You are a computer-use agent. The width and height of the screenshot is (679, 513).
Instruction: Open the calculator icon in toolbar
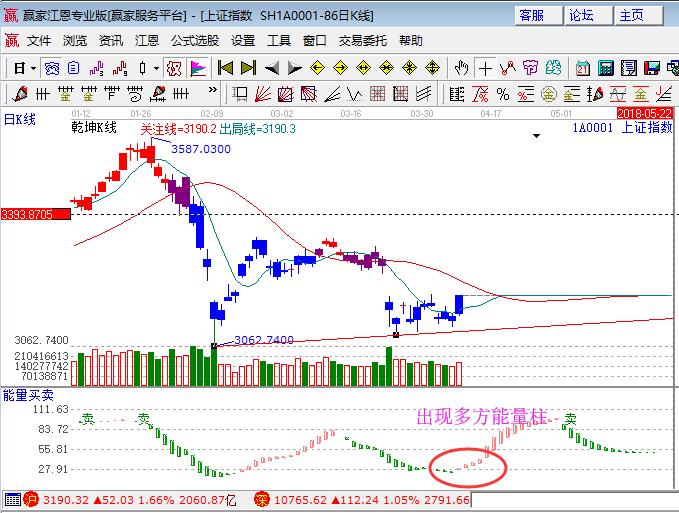(606, 68)
